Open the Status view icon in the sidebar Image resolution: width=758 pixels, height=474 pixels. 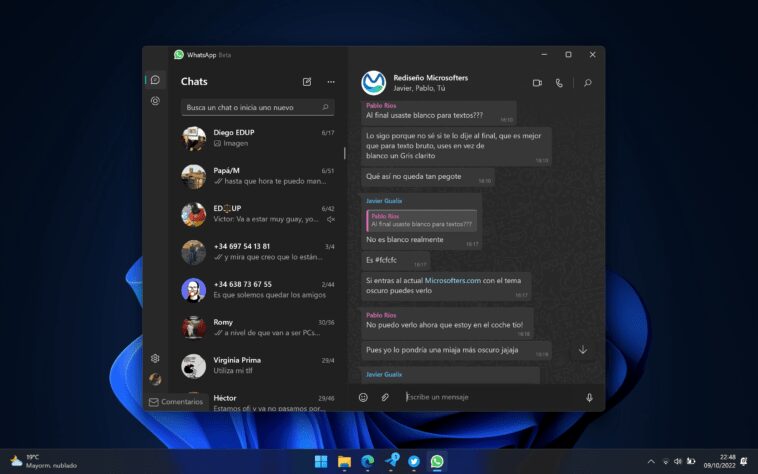155,101
